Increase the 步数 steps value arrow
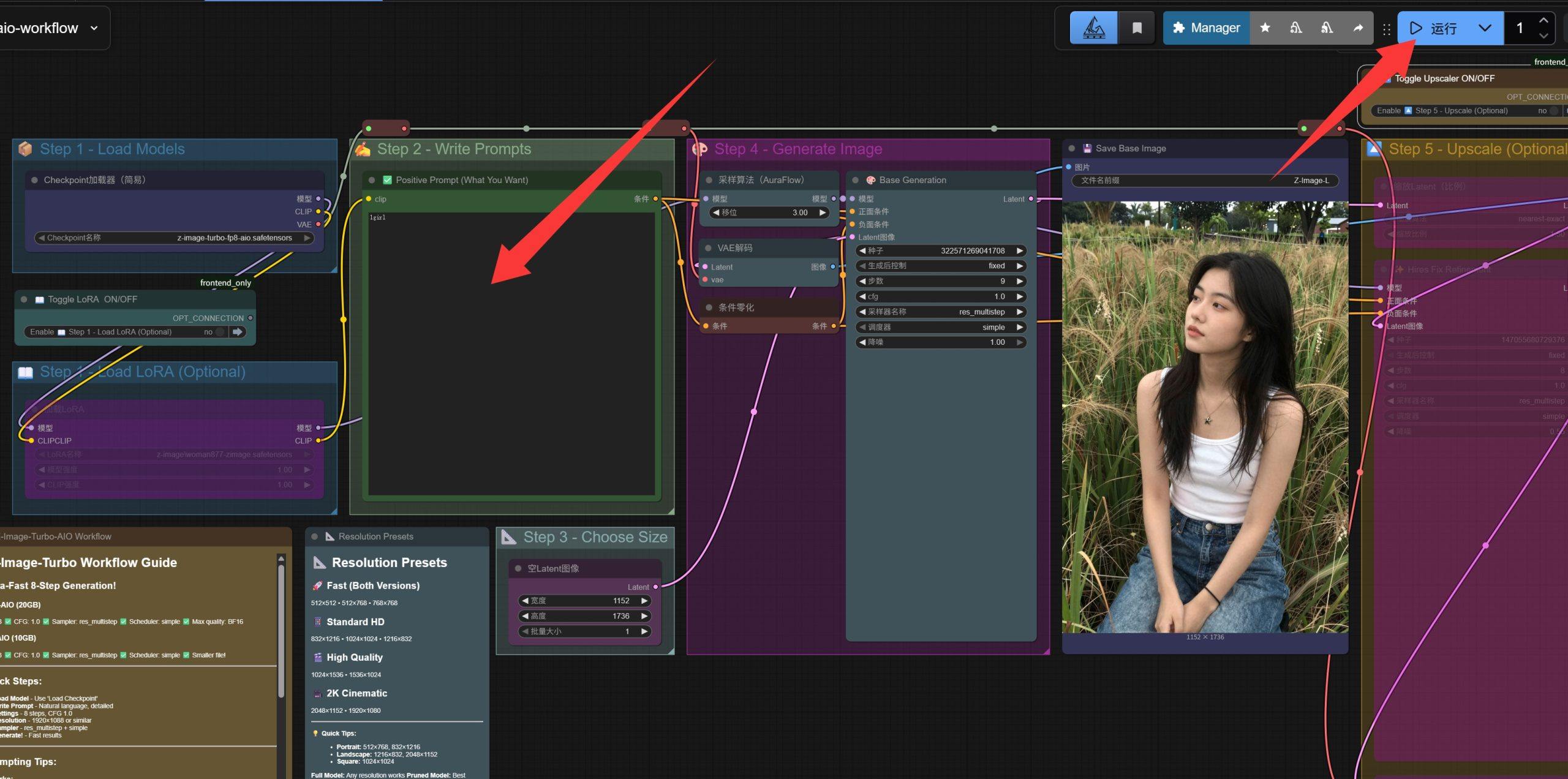The height and width of the screenshot is (779, 1568). click(x=1020, y=281)
